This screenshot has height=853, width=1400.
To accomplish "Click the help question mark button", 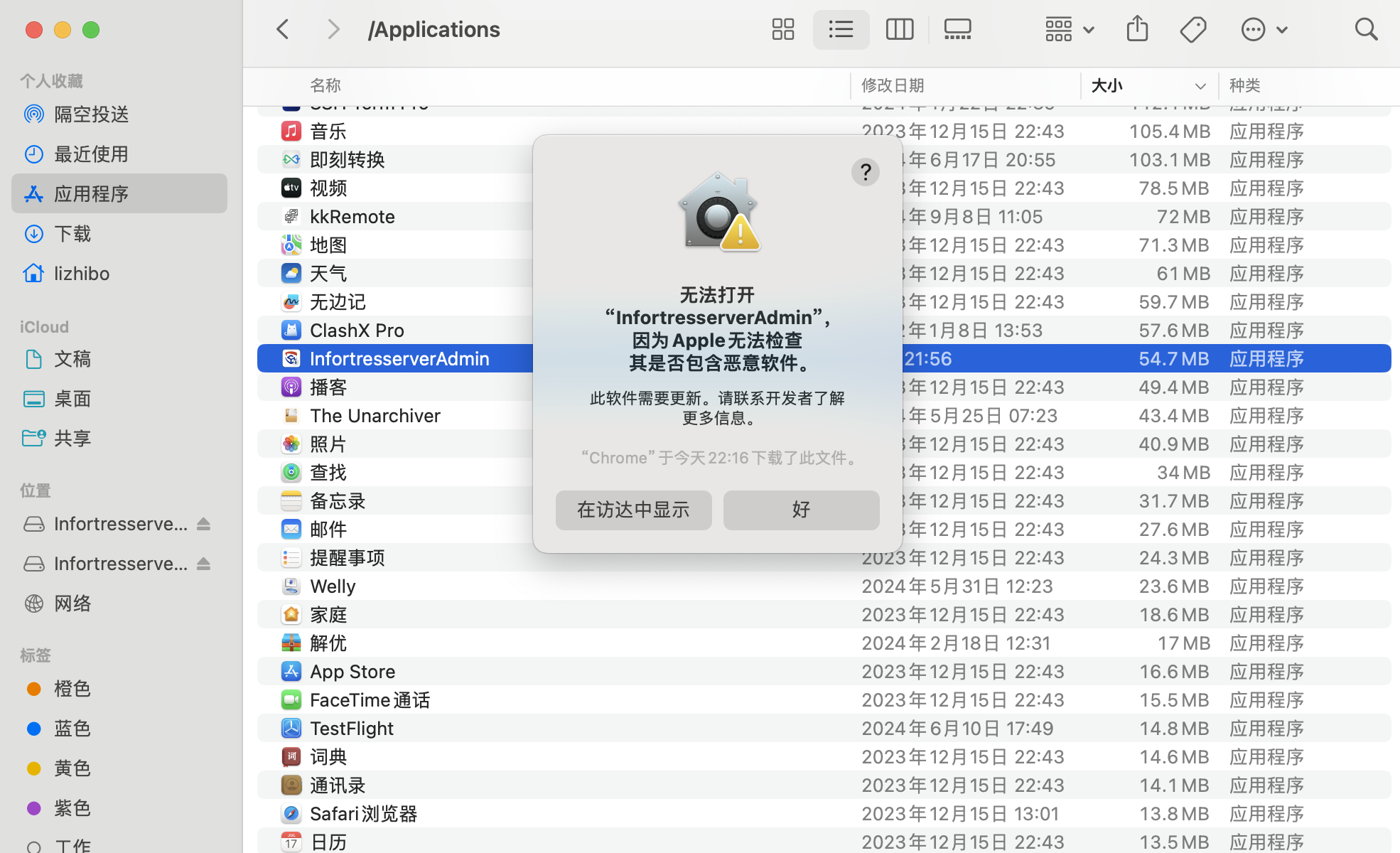I will point(865,172).
